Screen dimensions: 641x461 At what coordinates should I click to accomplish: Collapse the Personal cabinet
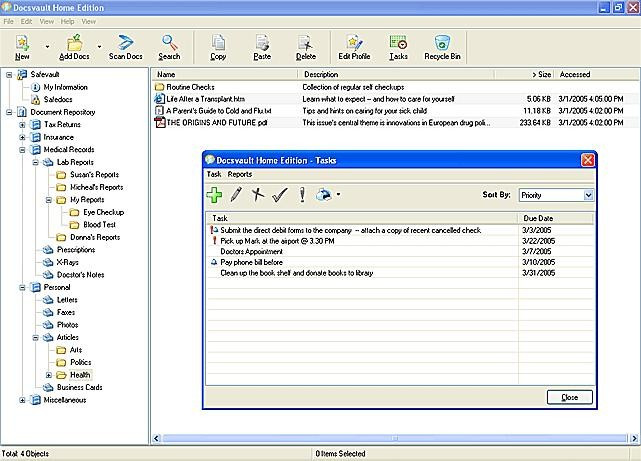pyautogui.click(x=22, y=287)
